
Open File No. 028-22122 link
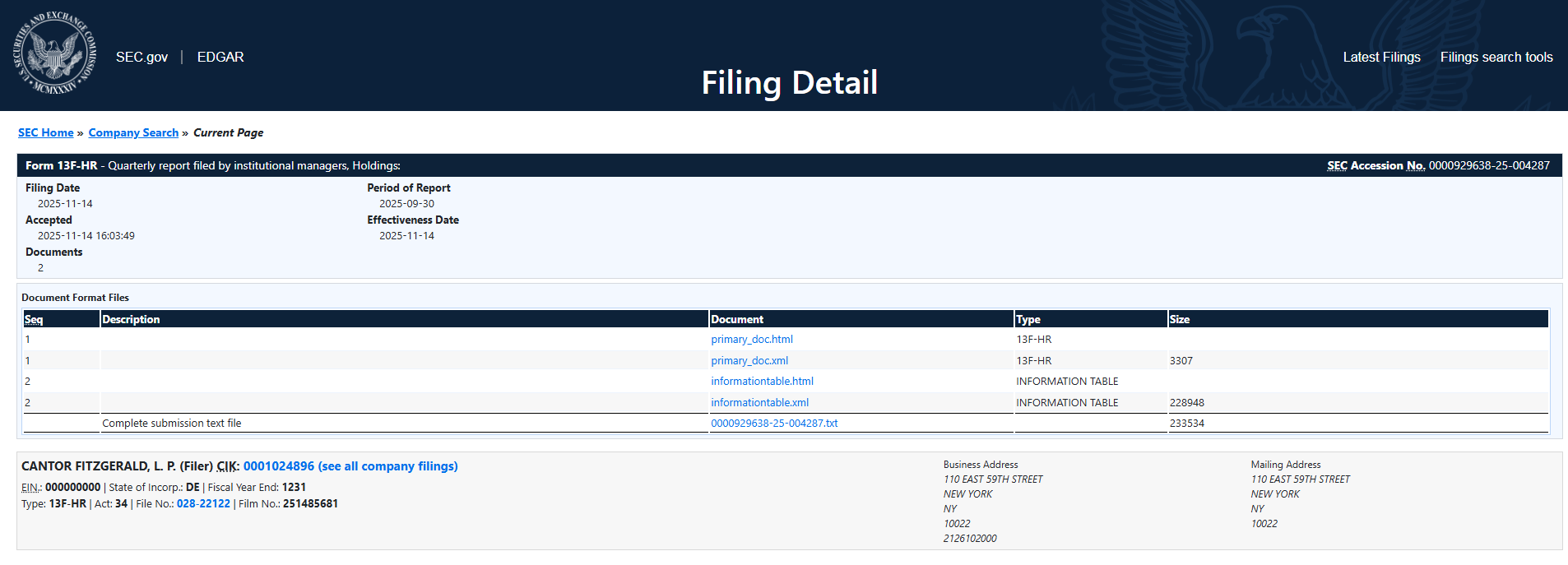pyautogui.click(x=203, y=504)
